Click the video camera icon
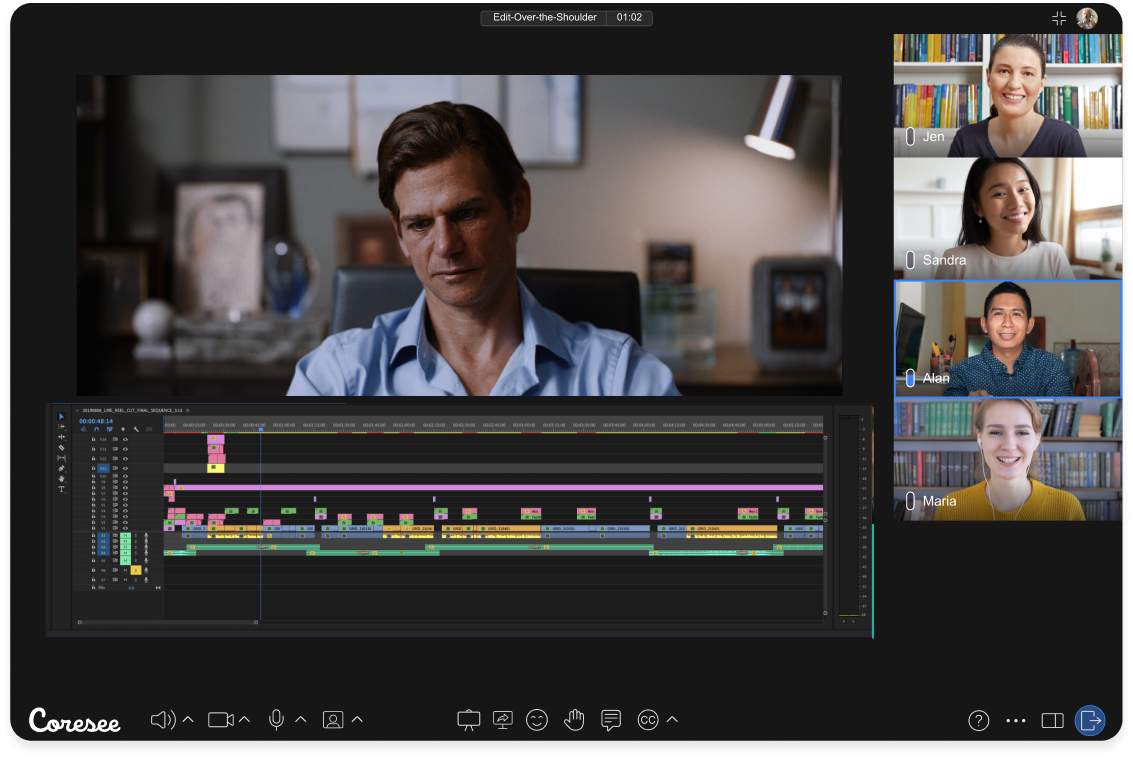This screenshot has height=759, width=1133. [220, 720]
